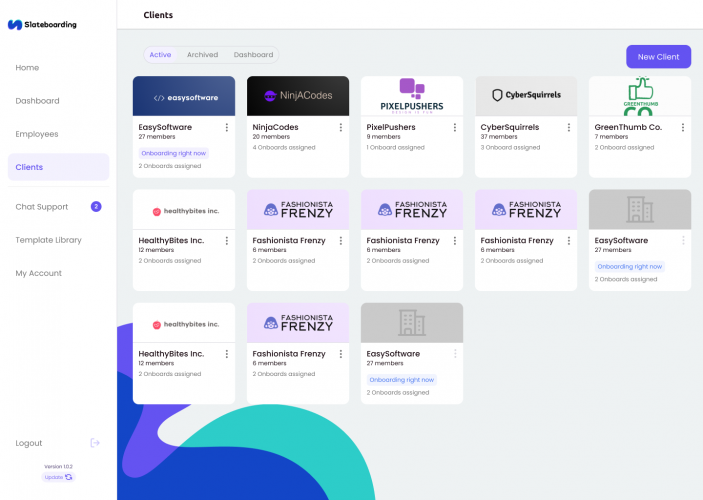Click the CyberSquirrels shield logo banner
The image size is (703, 500).
pos(526,96)
